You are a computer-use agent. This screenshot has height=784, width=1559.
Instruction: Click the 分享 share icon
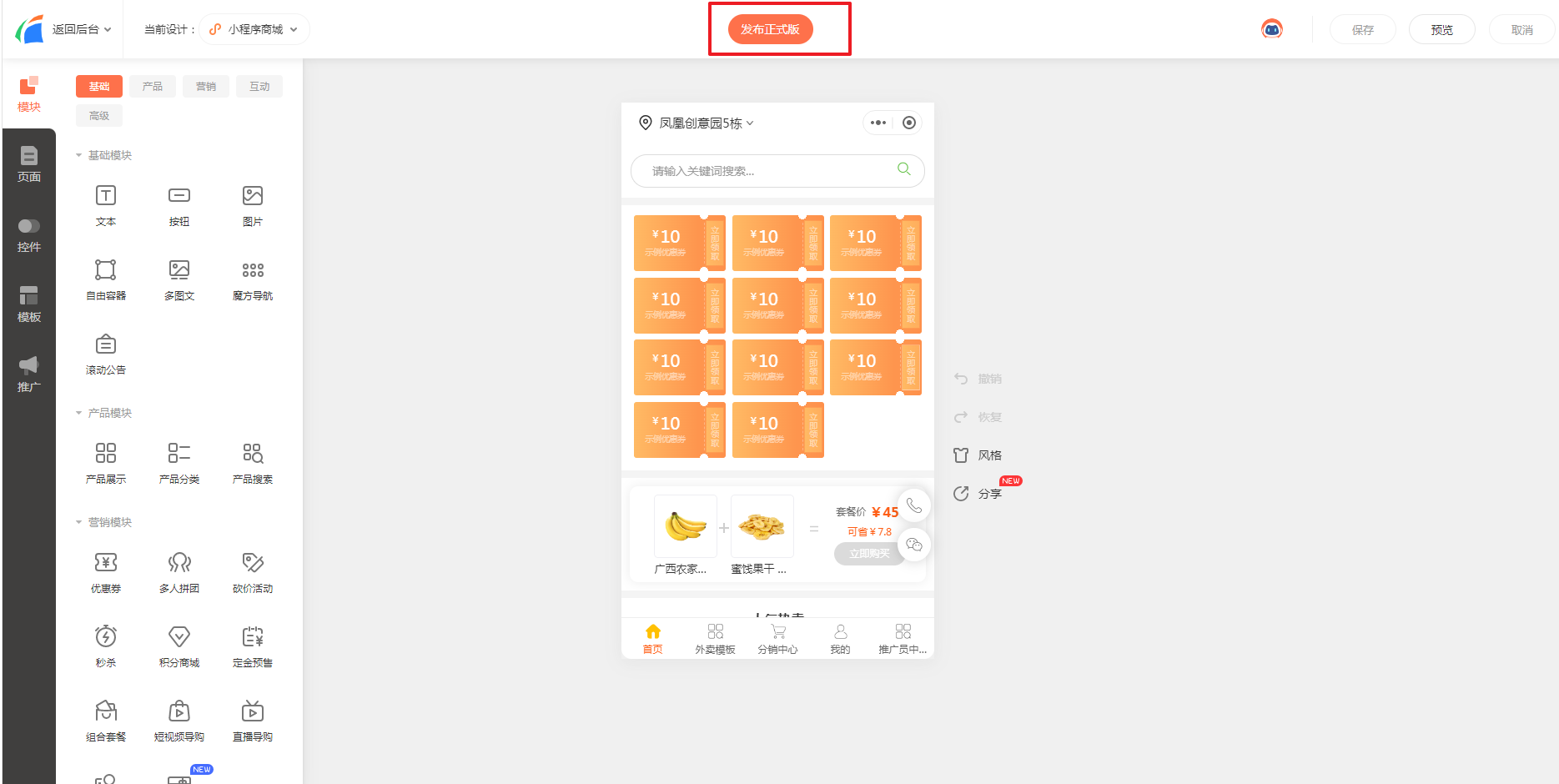click(961, 494)
